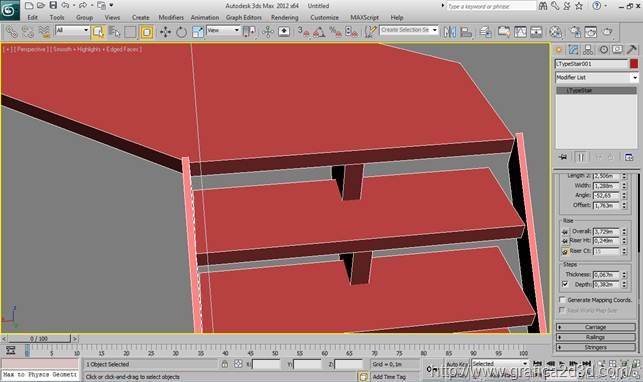
Task: Open the Edit menu
Action: coord(32,18)
